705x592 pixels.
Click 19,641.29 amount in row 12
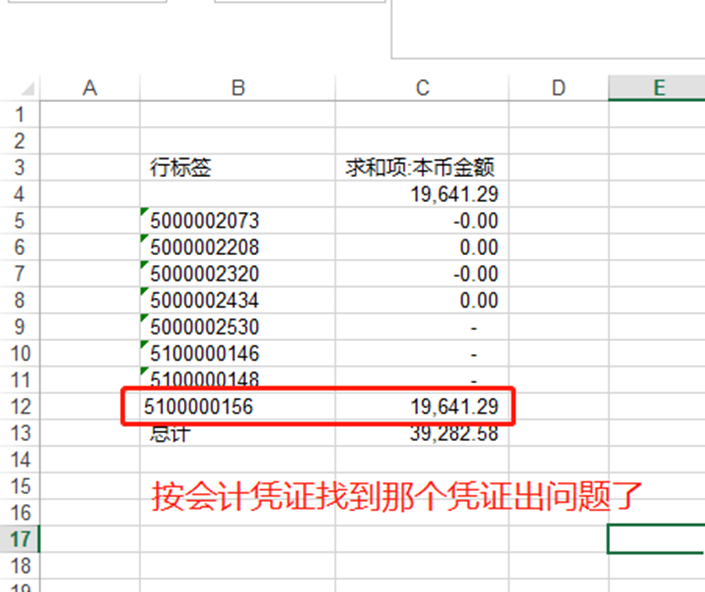[453, 407]
